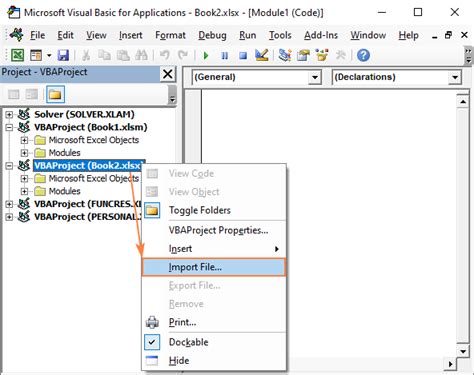The width and height of the screenshot is (474, 375).
Task: Click View Code icon in Project pane
Action: 14,95
